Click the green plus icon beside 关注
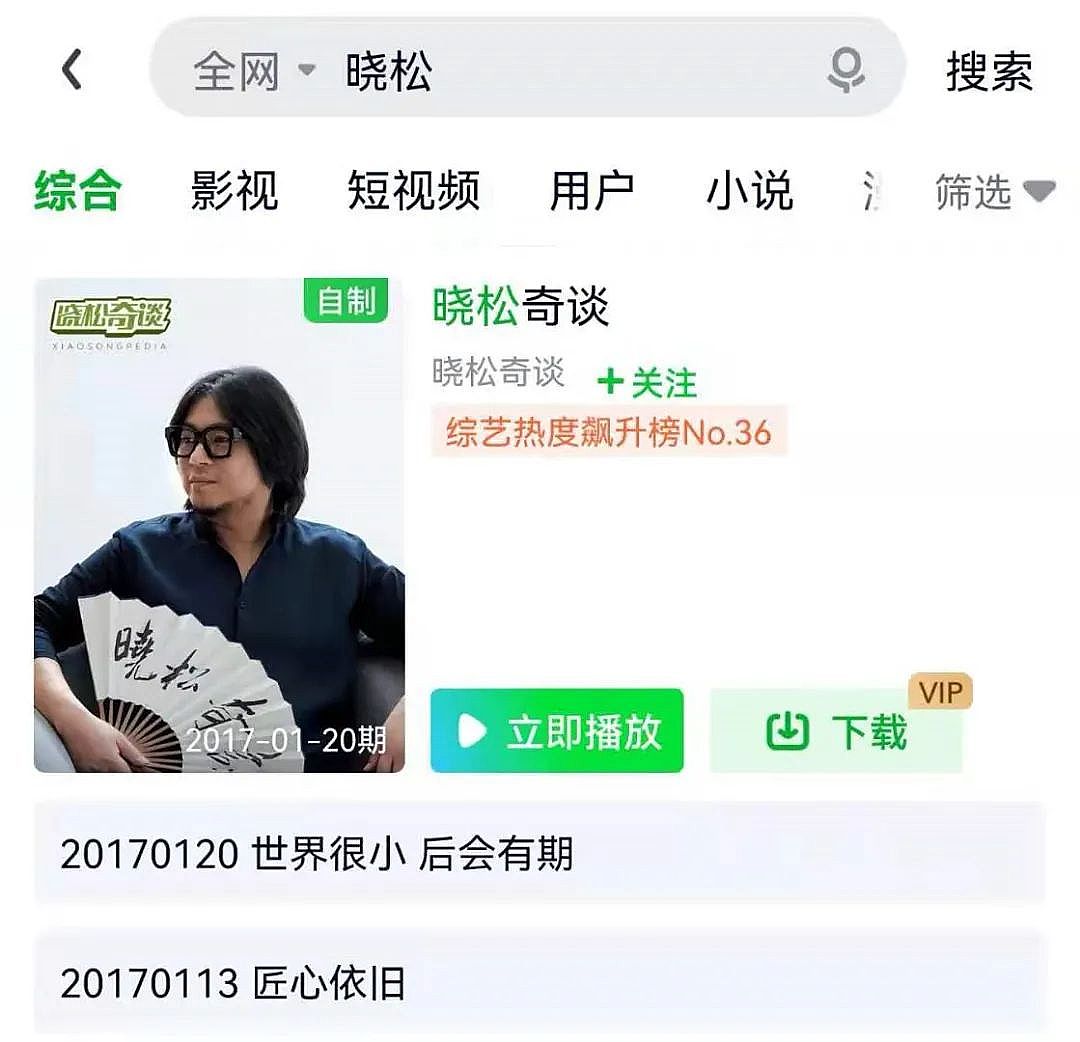The width and height of the screenshot is (1080, 1042). point(610,381)
